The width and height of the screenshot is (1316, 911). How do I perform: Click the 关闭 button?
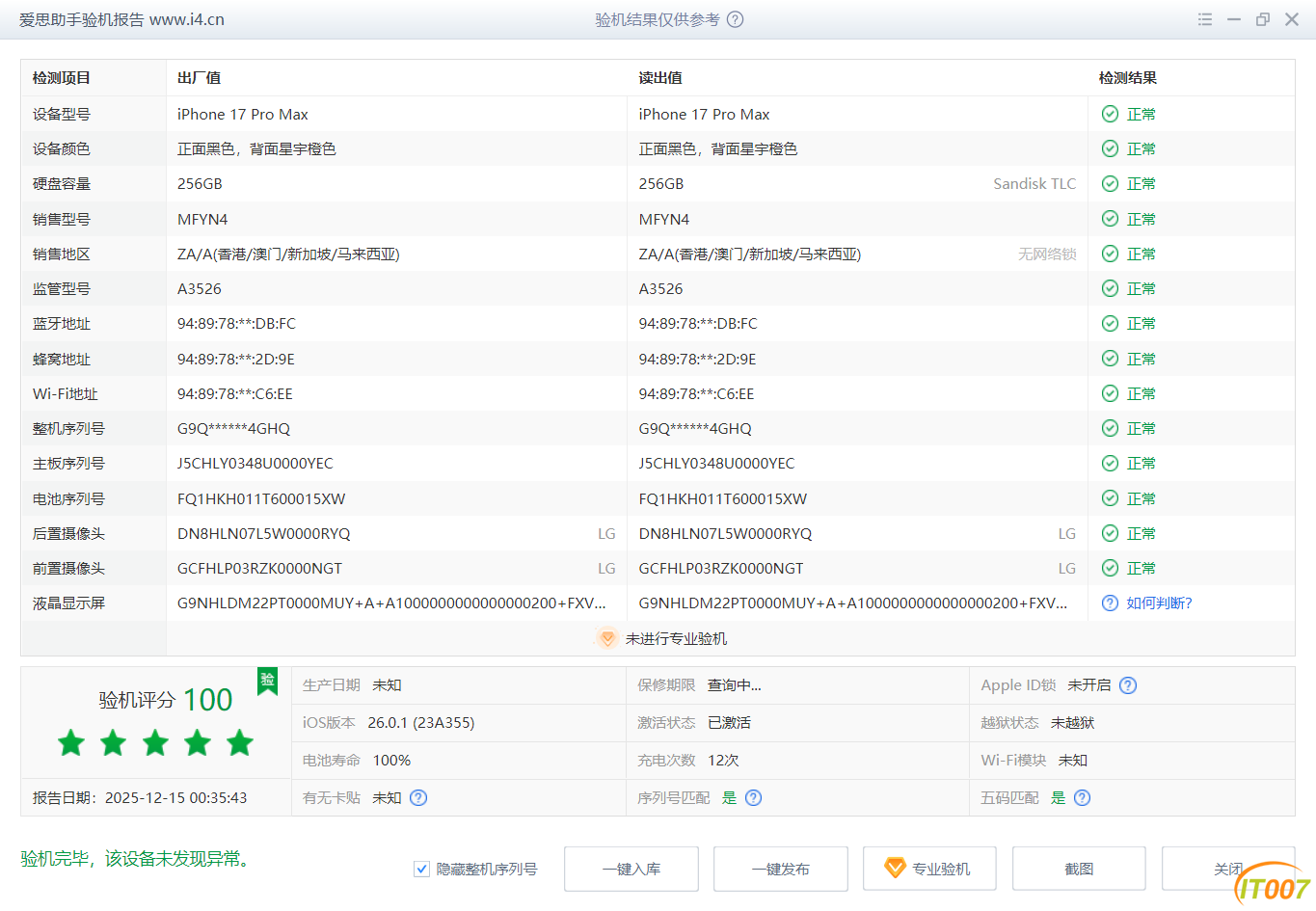coord(1228,869)
